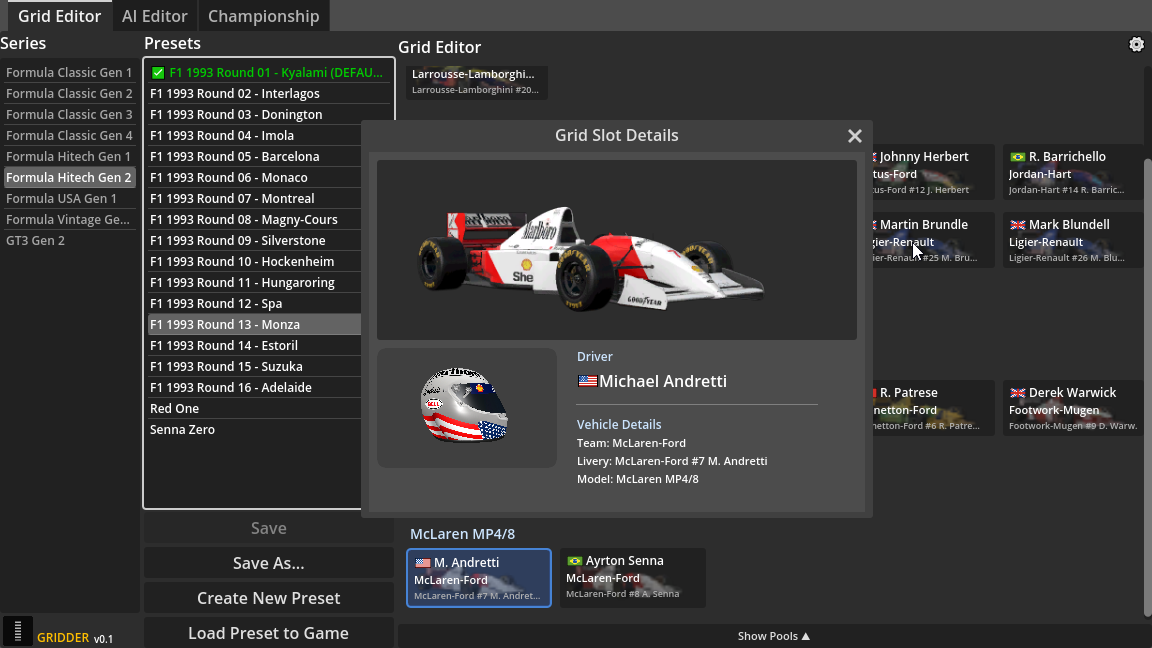Click the USA flag on M. Andretti card
The image size is (1152, 648).
tap(422, 563)
